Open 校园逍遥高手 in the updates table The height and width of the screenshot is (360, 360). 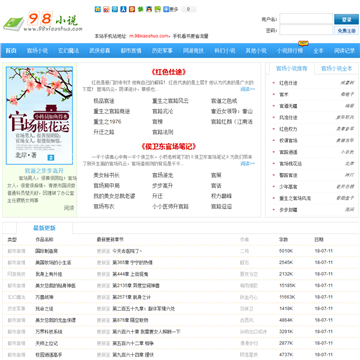(49, 355)
